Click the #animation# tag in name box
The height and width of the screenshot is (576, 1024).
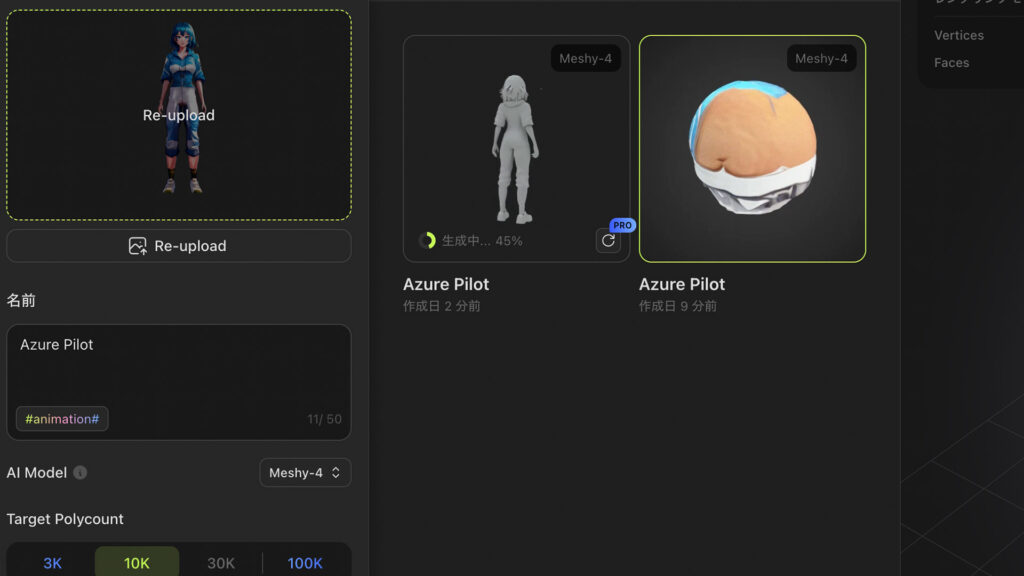click(x=62, y=419)
